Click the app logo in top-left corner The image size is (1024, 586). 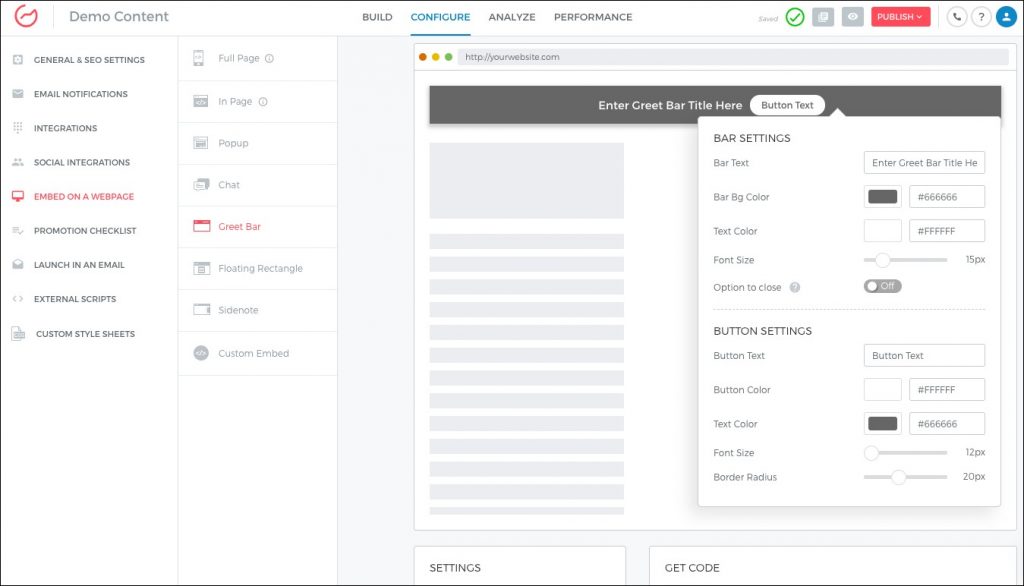point(26,17)
